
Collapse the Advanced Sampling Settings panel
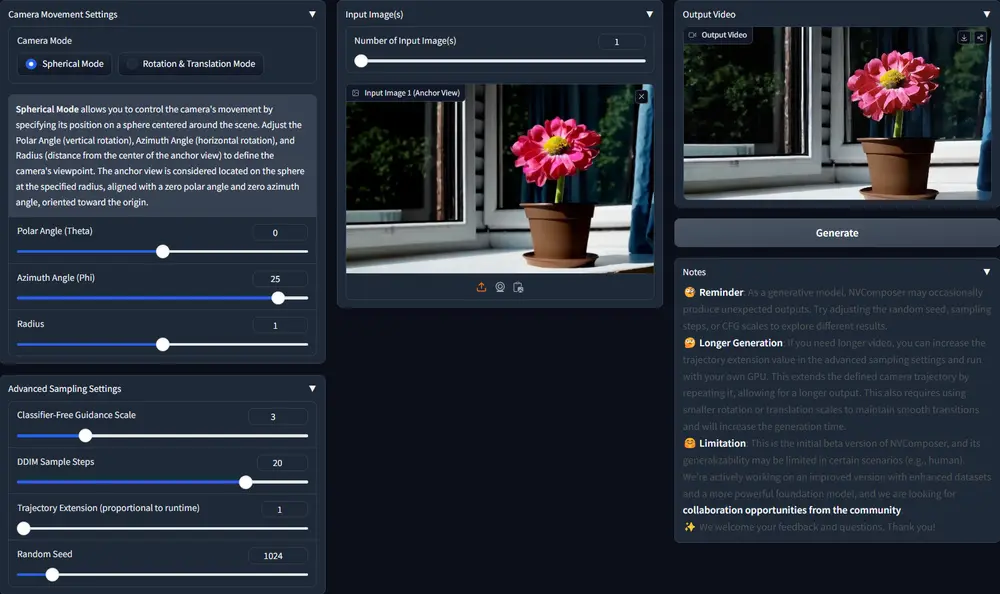(x=312, y=389)
